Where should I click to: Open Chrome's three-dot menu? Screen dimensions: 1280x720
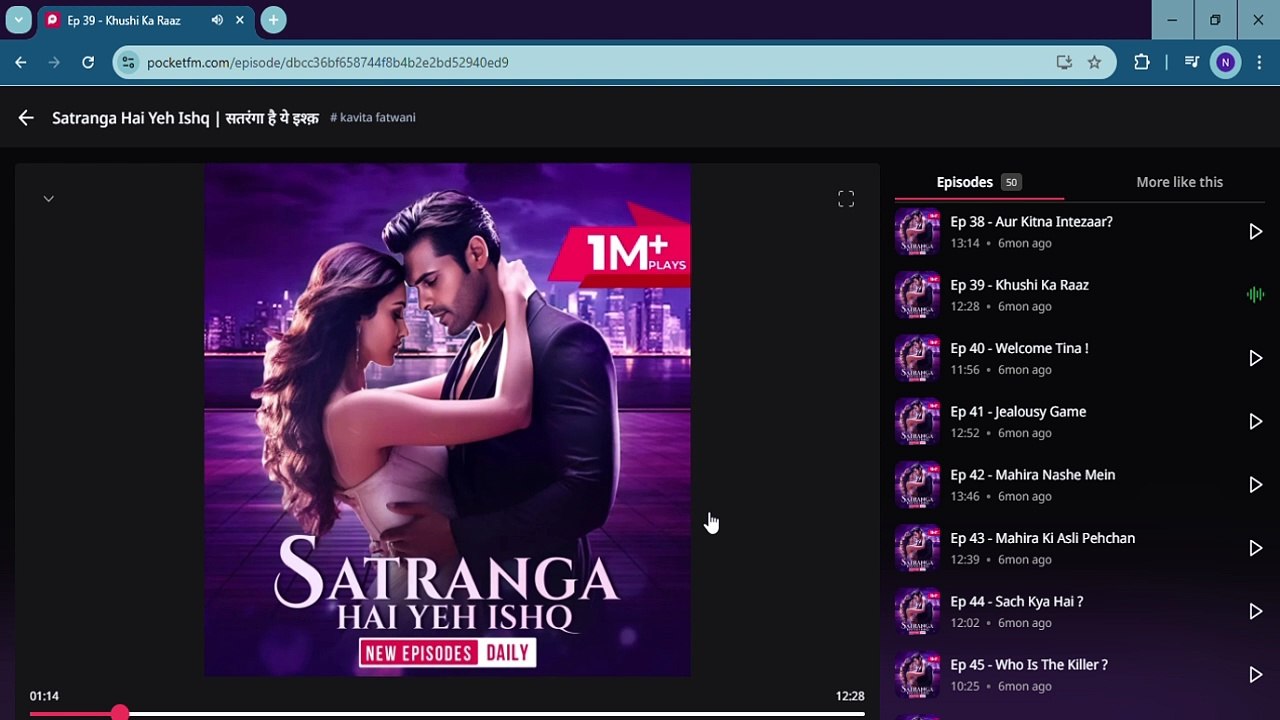(x=1258, y=62)
